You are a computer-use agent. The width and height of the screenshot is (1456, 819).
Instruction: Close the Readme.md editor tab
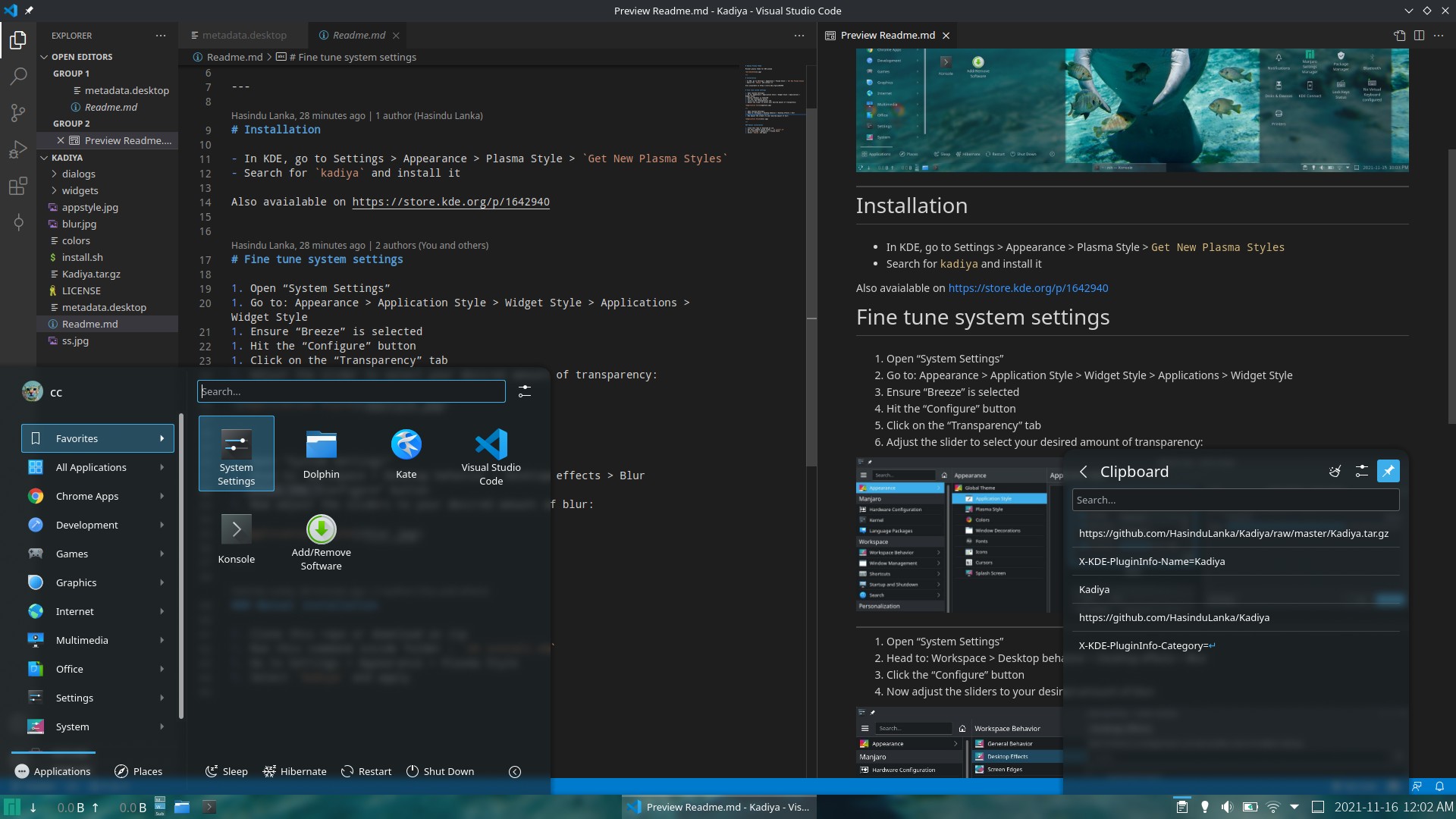coord(396,36)
